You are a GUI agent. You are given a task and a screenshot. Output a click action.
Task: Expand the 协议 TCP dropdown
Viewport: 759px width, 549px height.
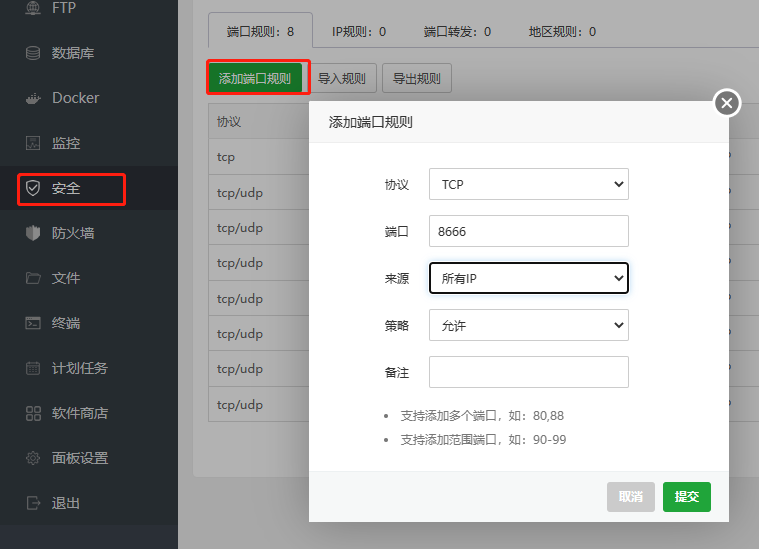pyautogui.click(x=528, y=185)
